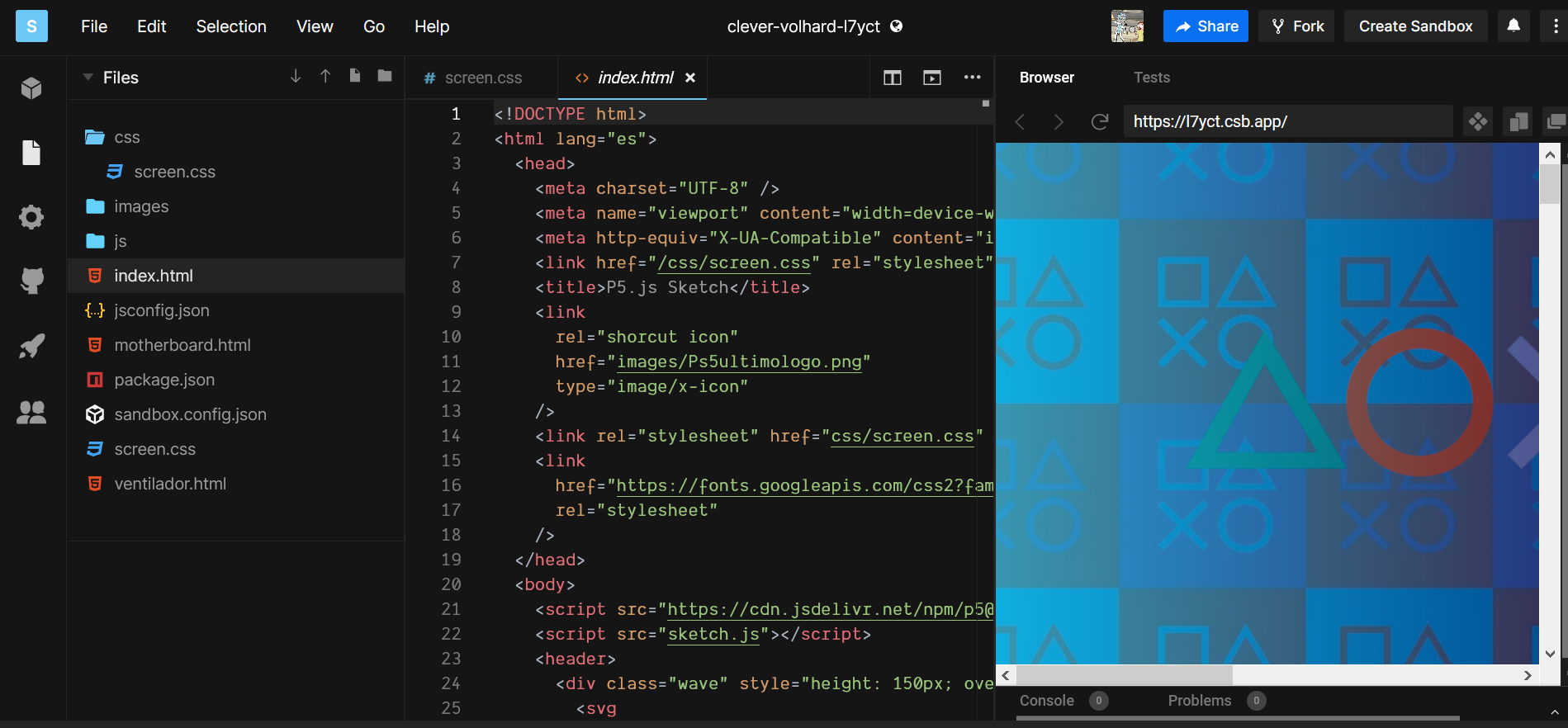Screen dimensions: 1568x728
Task: Click Create Sandbox button
Action: [x=1416, y=26]
